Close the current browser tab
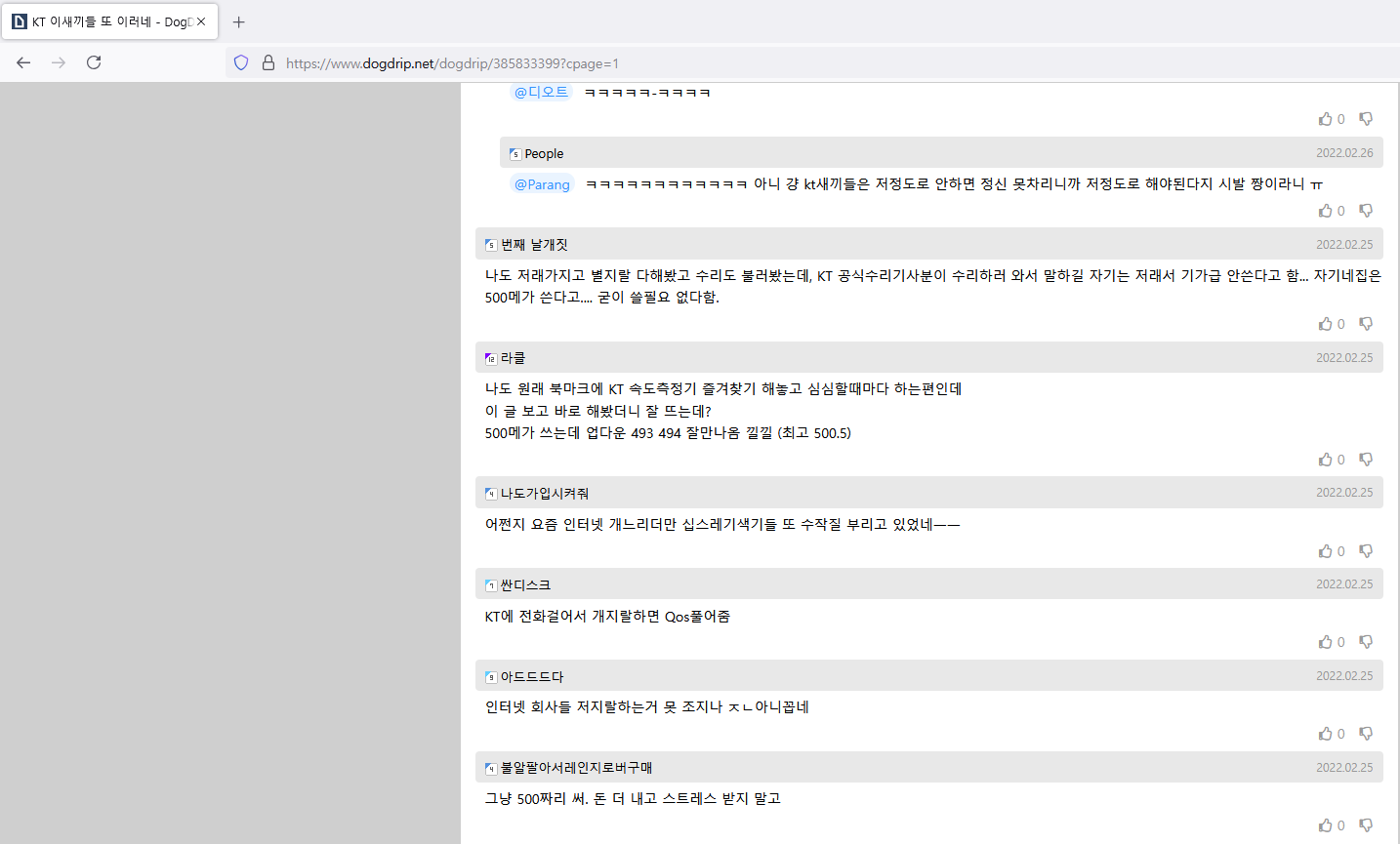 (x=201, y=21)
